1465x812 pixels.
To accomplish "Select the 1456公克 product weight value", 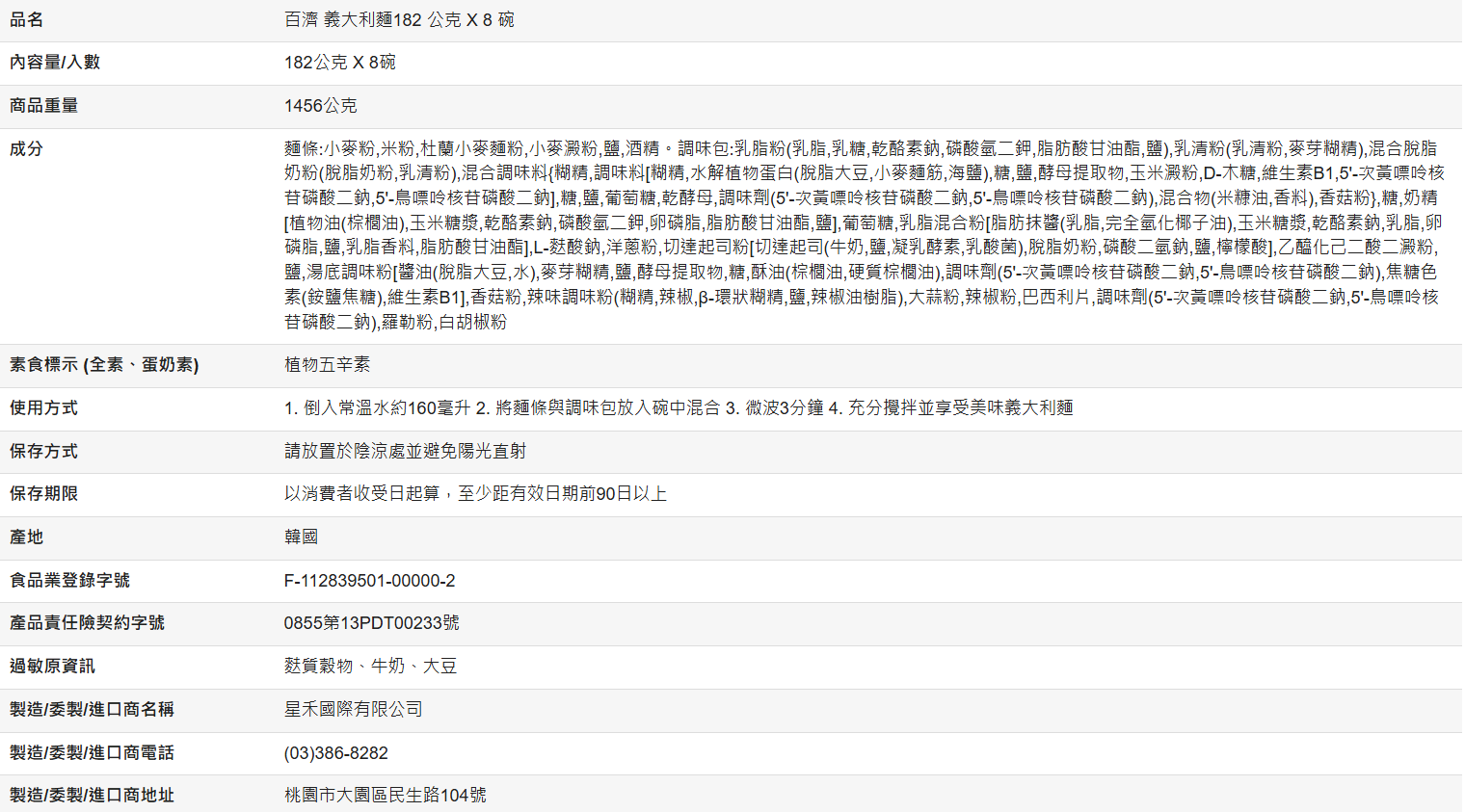I will coord(320,106).
